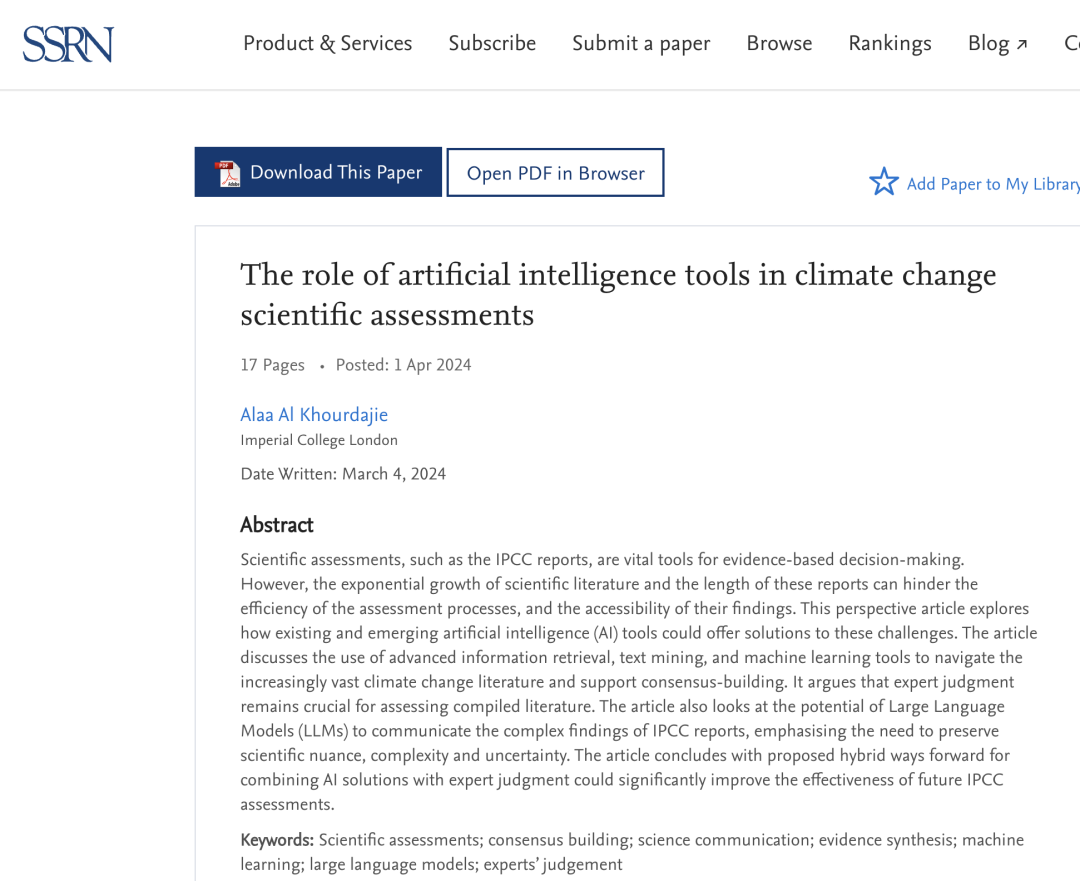Click the Imperial College London affiliation
The image size is (1080, 881).
319,441
